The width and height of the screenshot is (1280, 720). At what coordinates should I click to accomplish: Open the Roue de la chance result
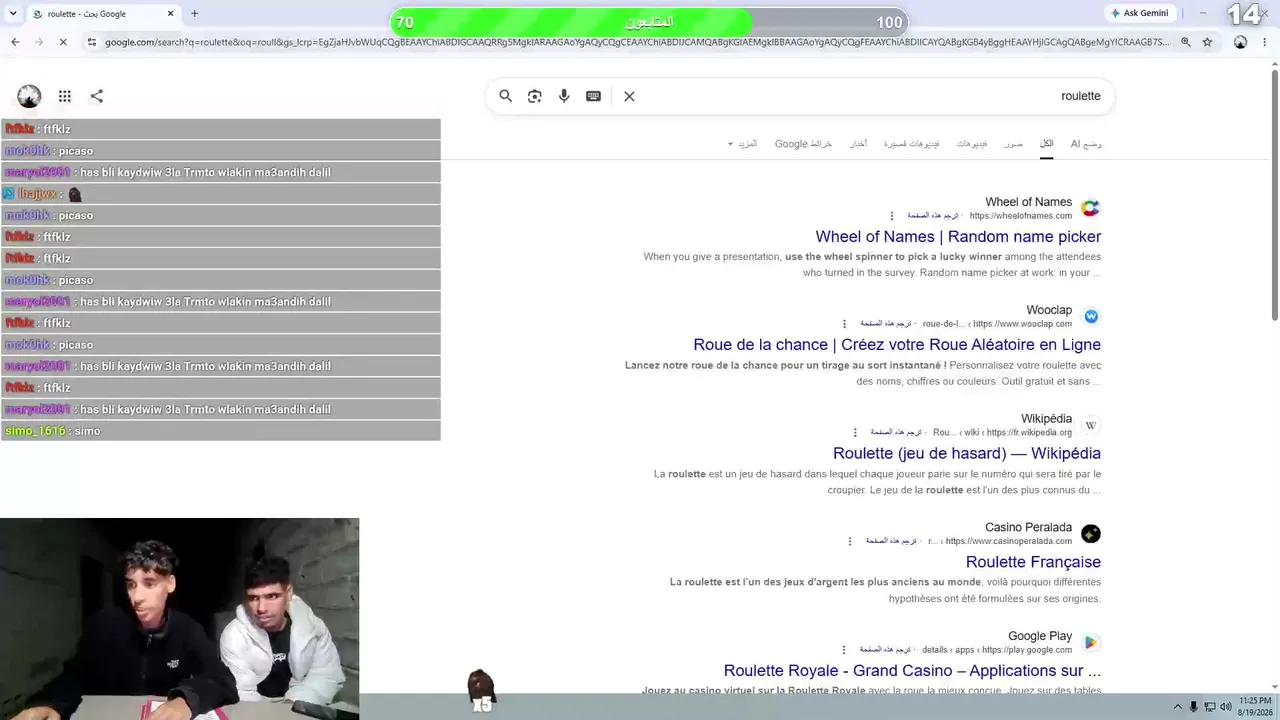click(x=897, y=345)
